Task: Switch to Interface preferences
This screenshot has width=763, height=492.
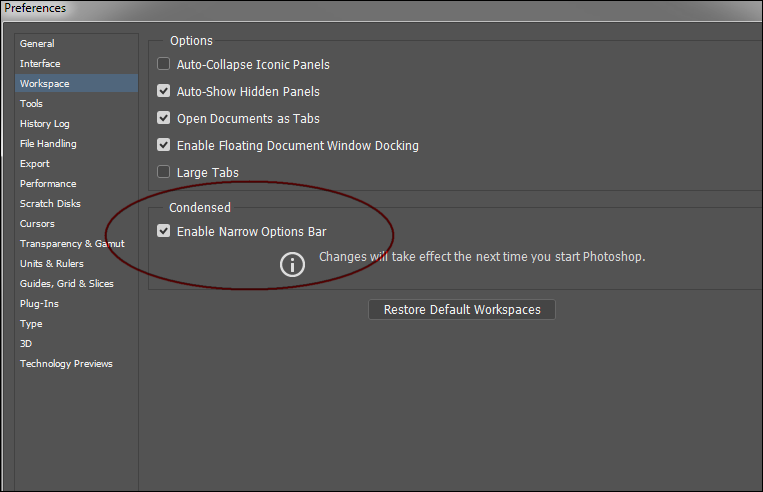Action: click(40, 63)
